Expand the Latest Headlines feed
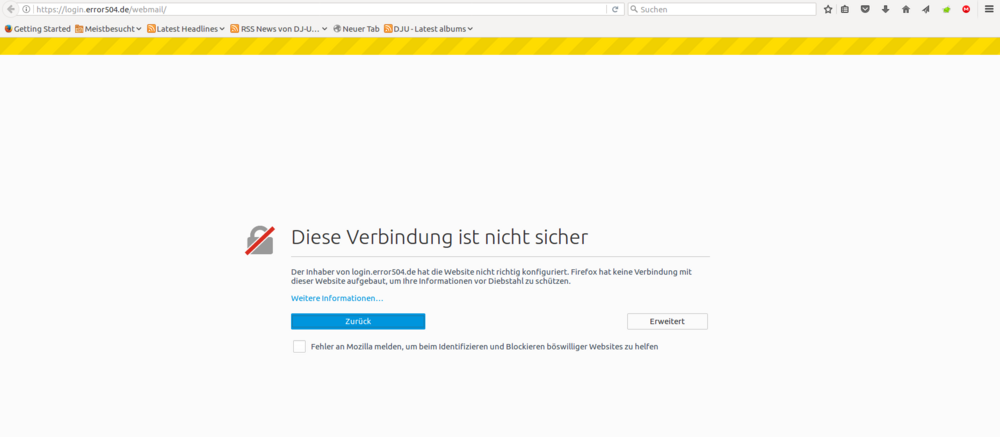Image resolution: width=1000 pixels, height=437 pixels. (x=186, y=29)
